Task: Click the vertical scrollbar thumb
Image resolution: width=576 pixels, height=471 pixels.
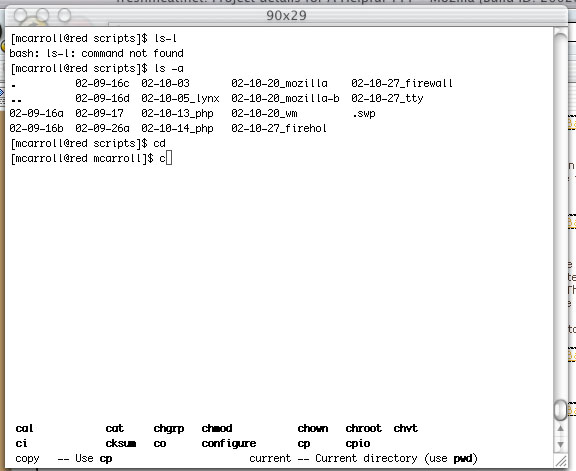Action: click(x=560, y=410)
